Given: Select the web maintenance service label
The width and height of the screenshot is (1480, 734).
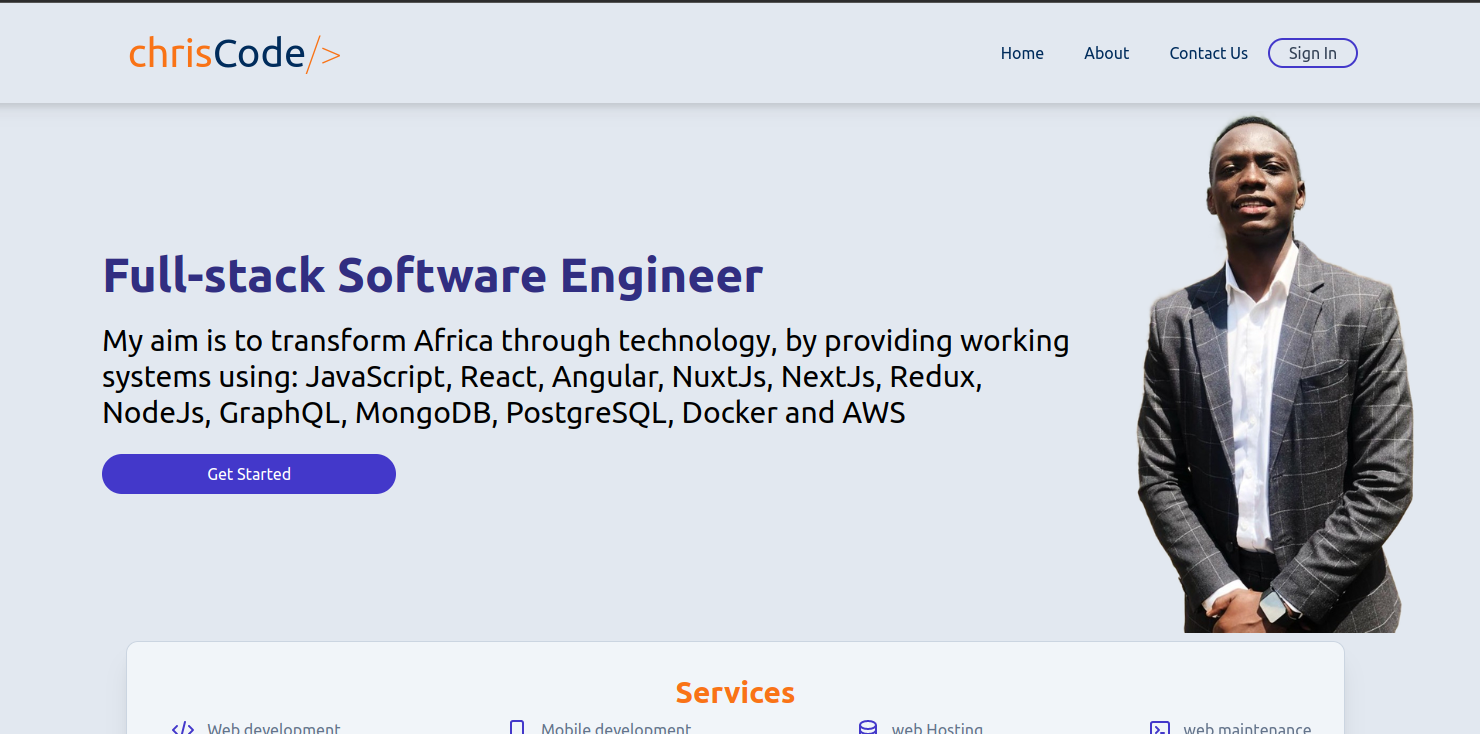Looking at the screenshot, I should pyautogui.click(x=1247, y=728).
